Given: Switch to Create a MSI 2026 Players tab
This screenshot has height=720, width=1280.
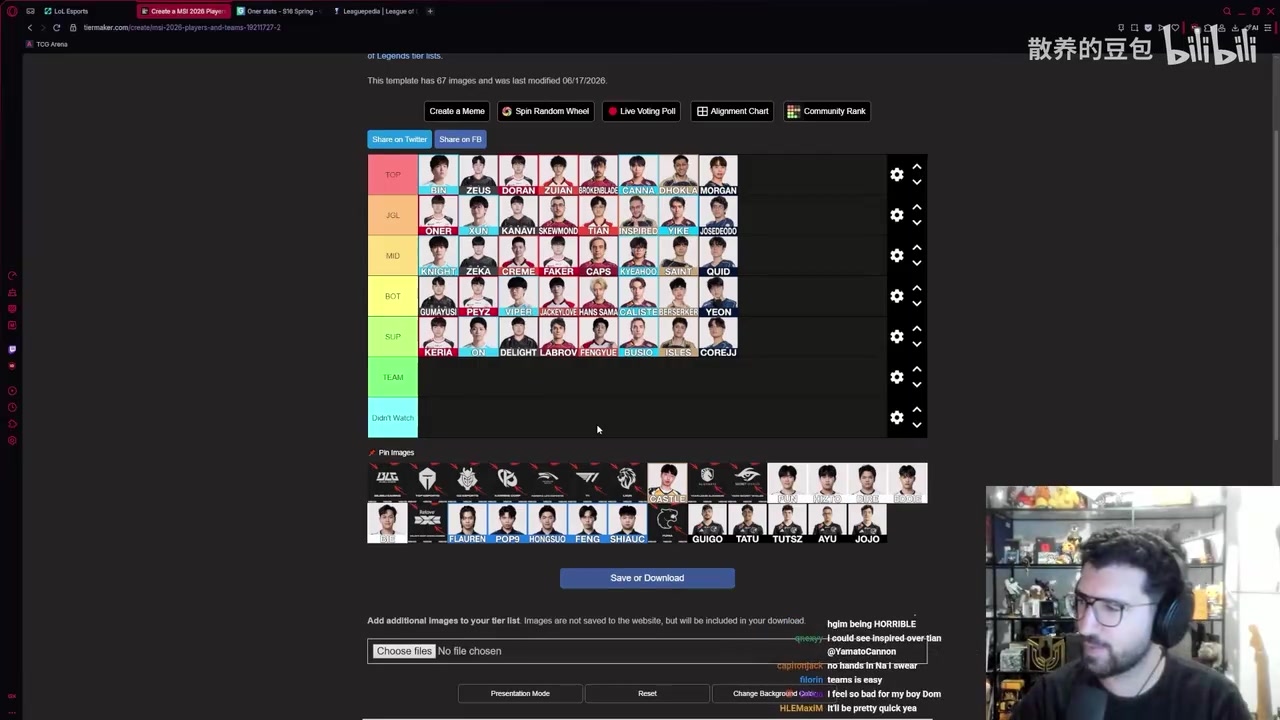Looking at the screenshot, I should pos(182,11).
